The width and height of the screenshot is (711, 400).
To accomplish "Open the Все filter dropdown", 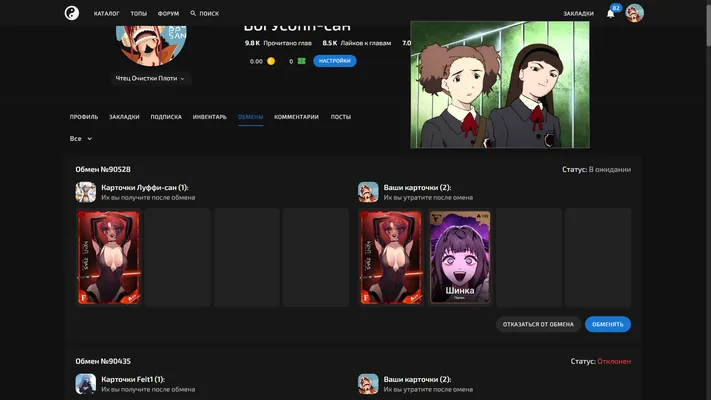I will point(81,139).
